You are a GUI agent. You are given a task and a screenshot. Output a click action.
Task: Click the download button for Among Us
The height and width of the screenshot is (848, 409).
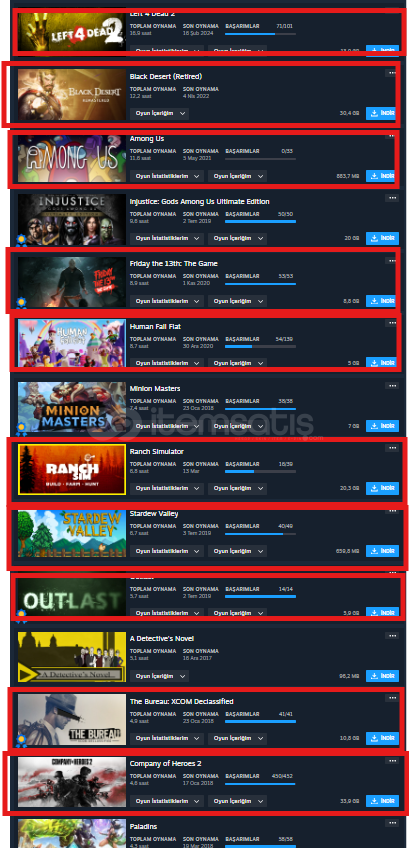coord(381,176)
